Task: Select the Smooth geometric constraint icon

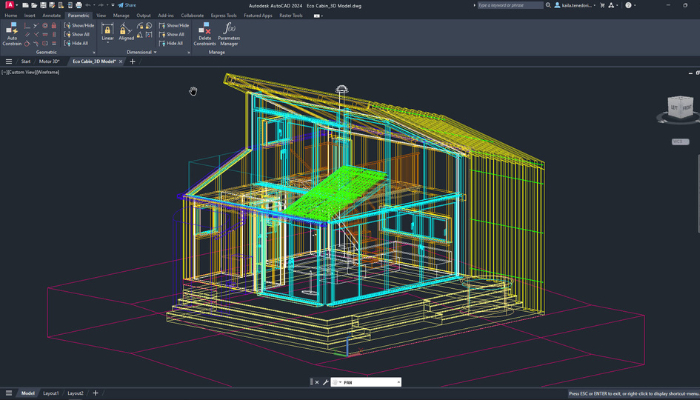Action: [36, 43]
